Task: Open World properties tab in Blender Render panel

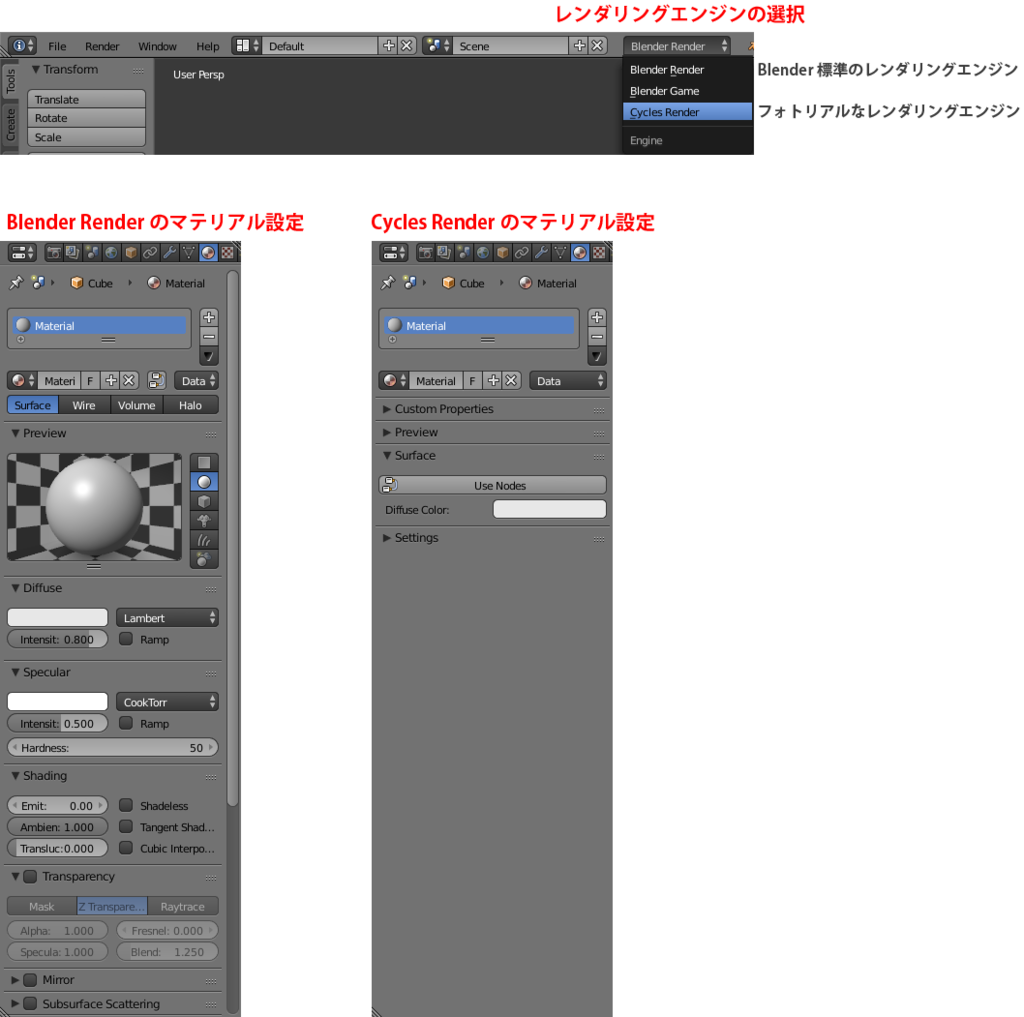Action: 112,253
